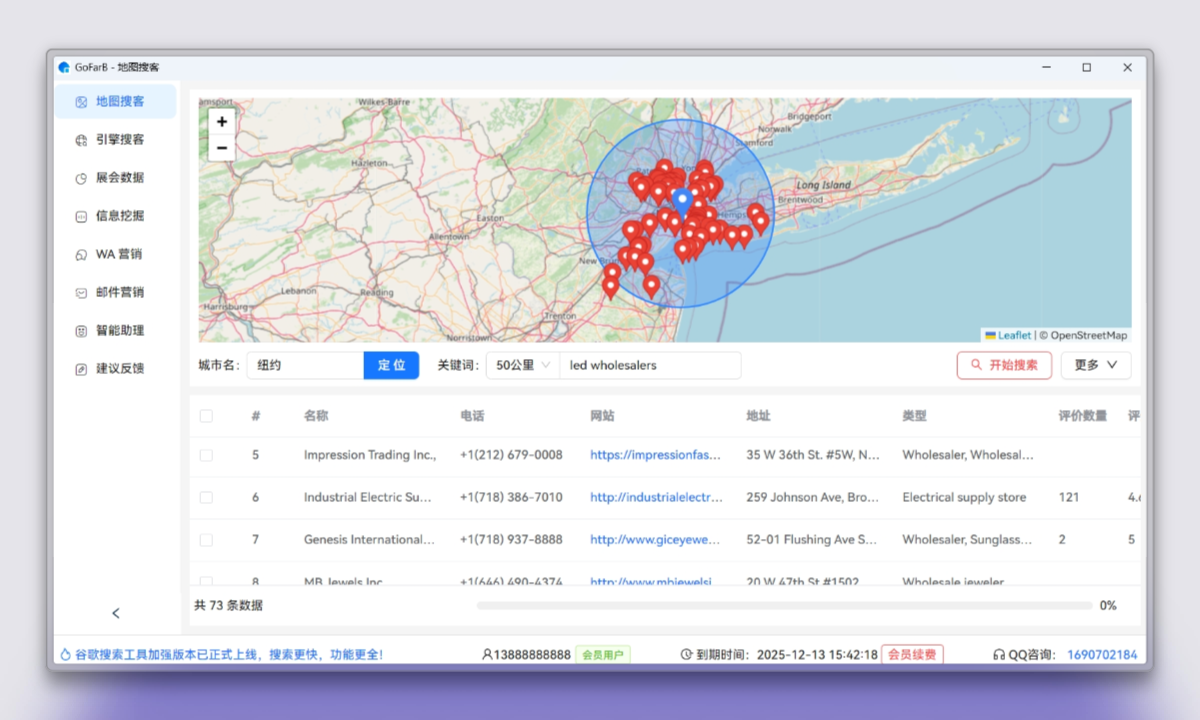Viewport: 1200px width, 720px height.
Task: Open 邮件营销 in the sidebar
Action: (x=115, y=292)
